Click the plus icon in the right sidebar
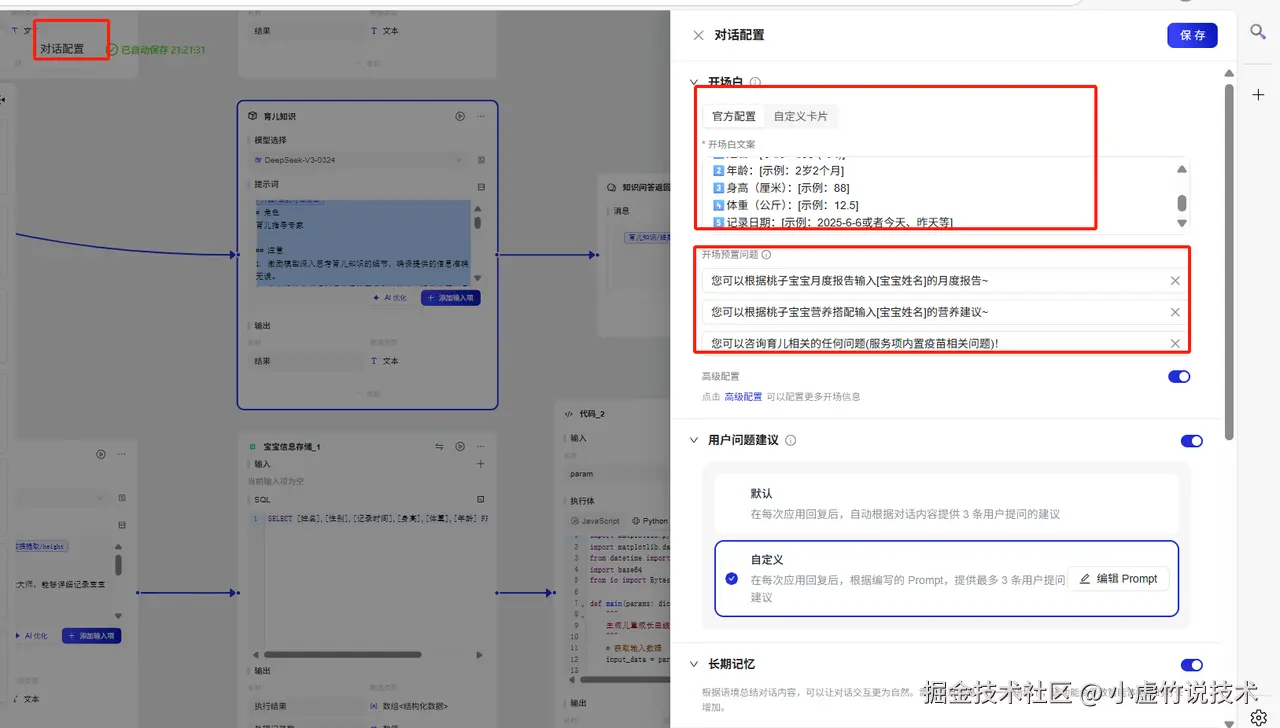The width and height of the screenshot is (1280, 728). (x=1257, y=95)
